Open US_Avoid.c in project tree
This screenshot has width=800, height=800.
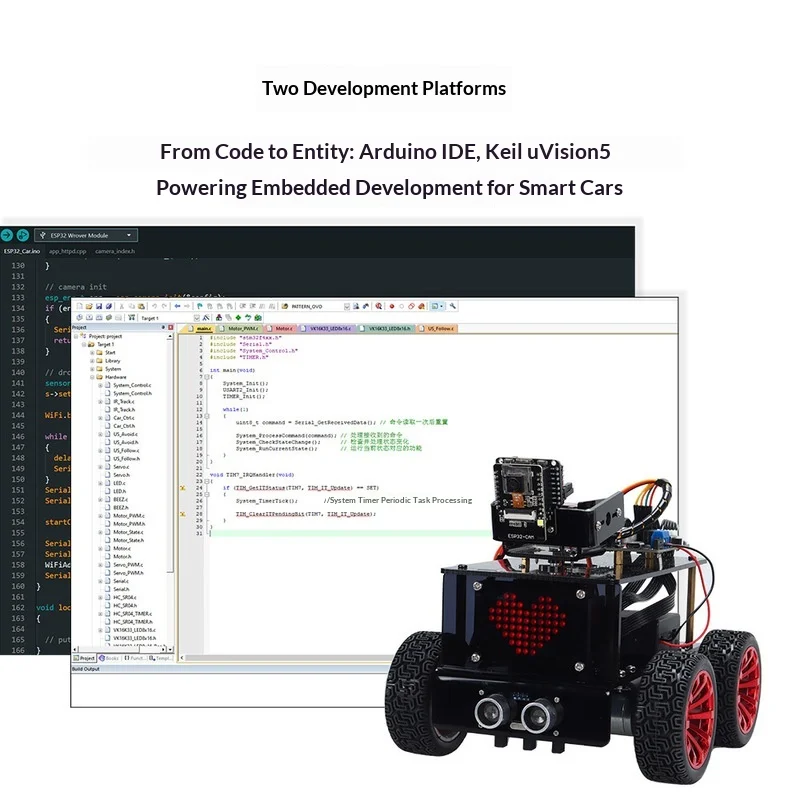click(126, 434)
